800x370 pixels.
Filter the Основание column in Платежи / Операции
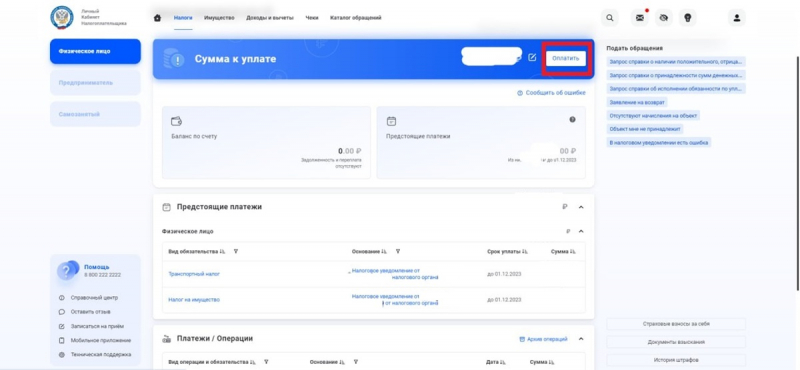355,362
